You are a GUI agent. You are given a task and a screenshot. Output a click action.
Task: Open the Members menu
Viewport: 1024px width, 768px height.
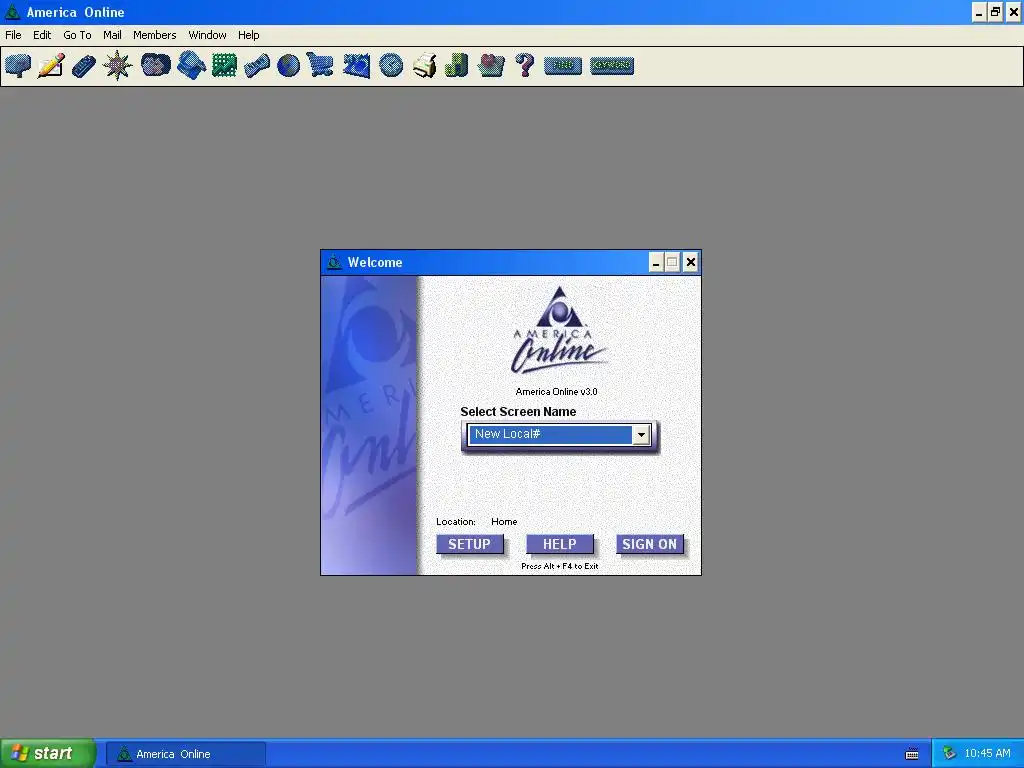(154, 35)
